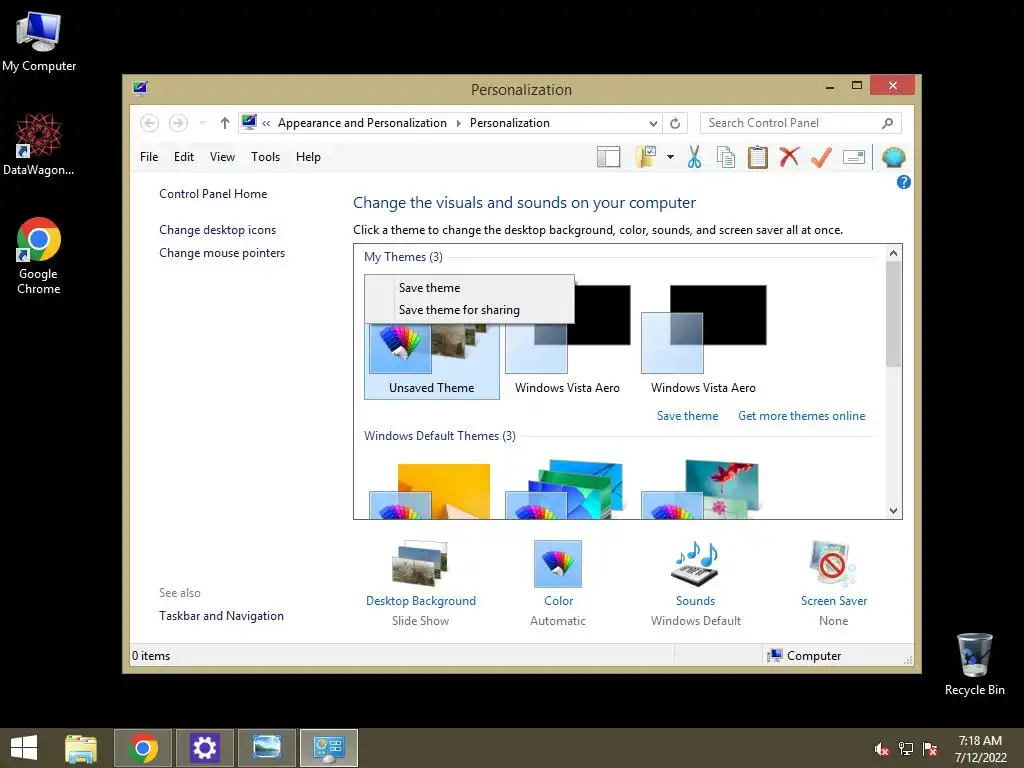This screenshot has width=1024, height=768.
Task: Open help with the blue question mark
Action: (x=904, y=182)
